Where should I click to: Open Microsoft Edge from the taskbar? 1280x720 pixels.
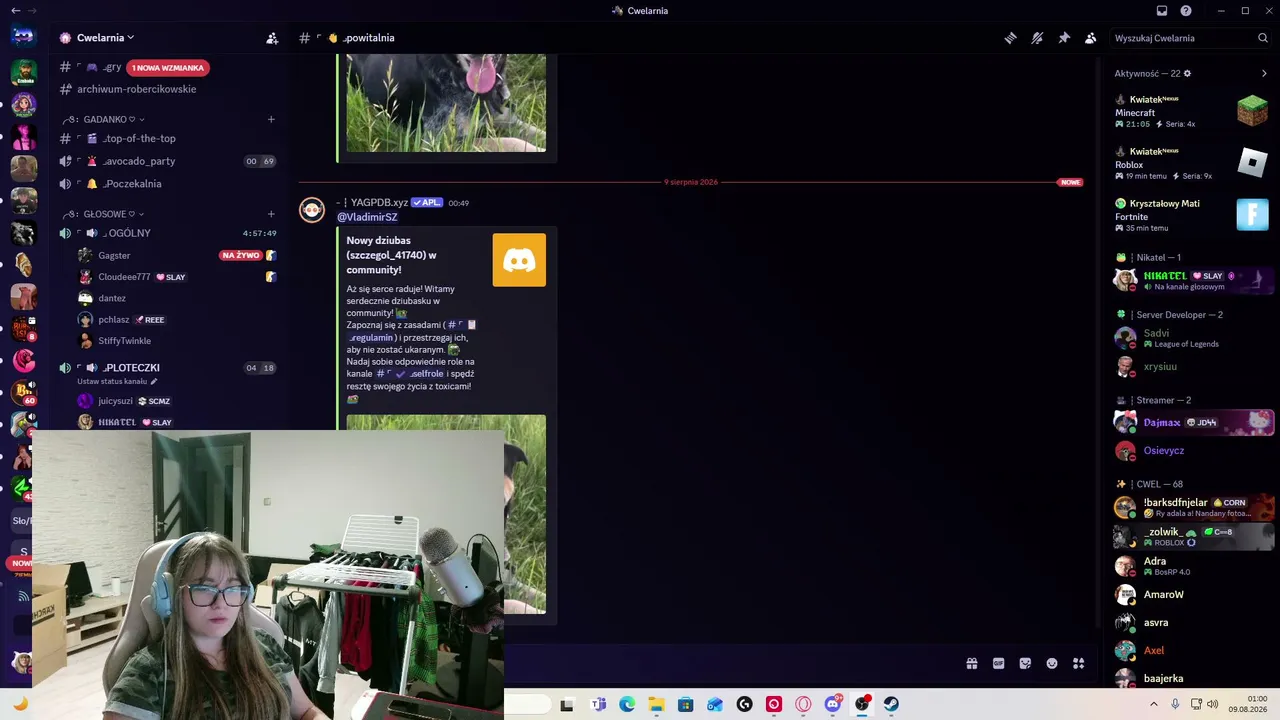[627, 704]
